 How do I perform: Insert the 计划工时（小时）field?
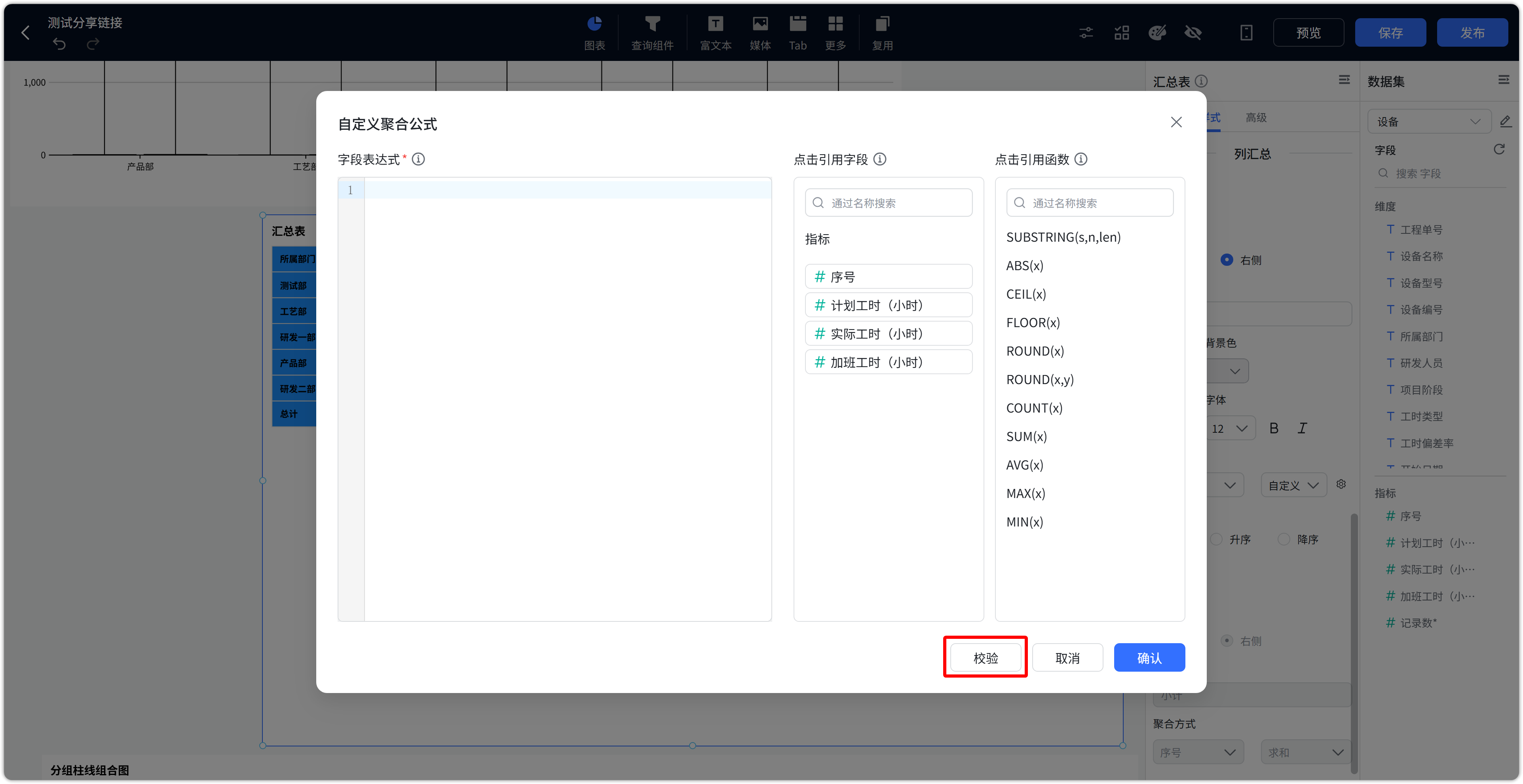pyautogui.click(x=888, y=305)
